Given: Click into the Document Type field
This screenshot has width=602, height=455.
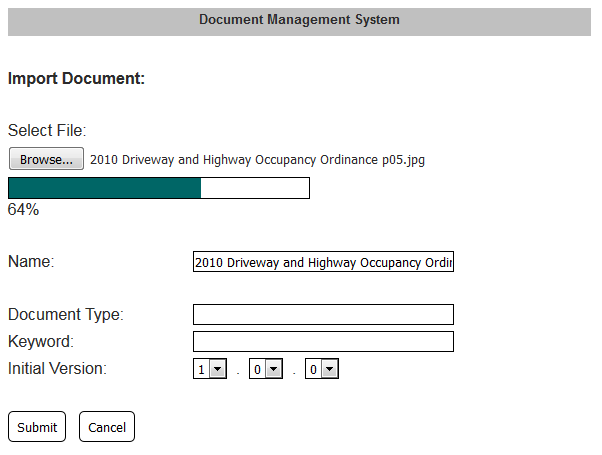Looking at the screenshot, I should click(323, 314).
